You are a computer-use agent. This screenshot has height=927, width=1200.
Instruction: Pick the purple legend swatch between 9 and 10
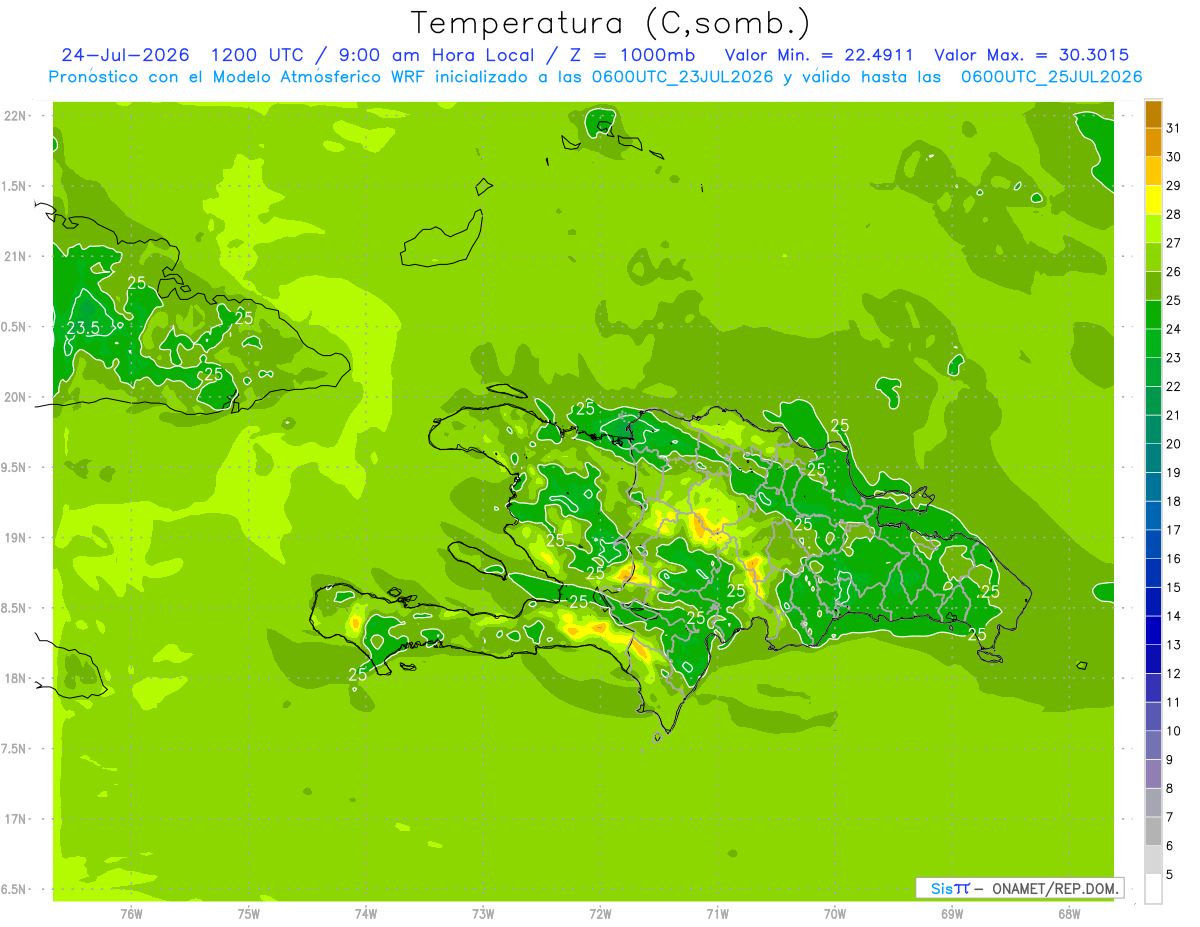(x=1153, y=745)
